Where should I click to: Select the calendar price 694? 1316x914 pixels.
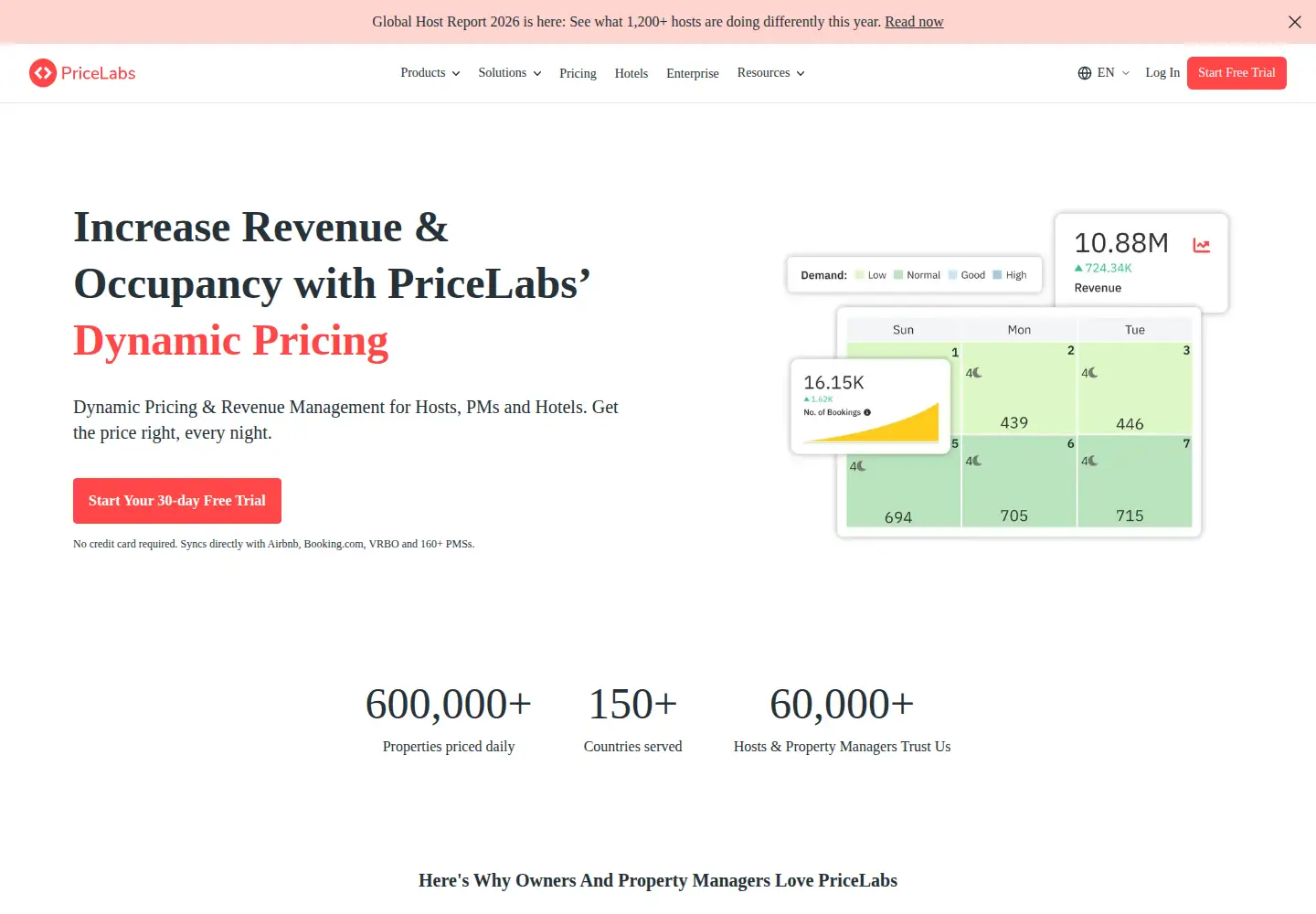pyautogui.click(x=898, y=517)
